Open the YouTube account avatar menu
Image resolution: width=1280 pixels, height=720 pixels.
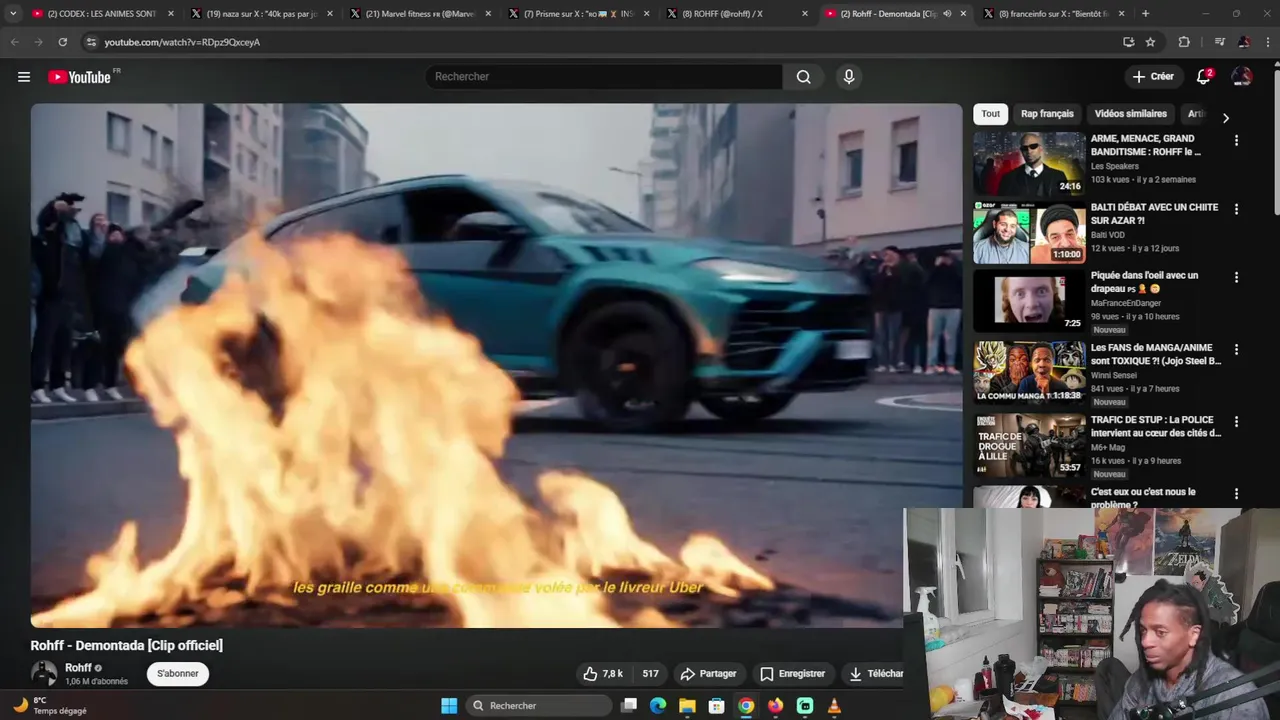tap(1242, 77)
